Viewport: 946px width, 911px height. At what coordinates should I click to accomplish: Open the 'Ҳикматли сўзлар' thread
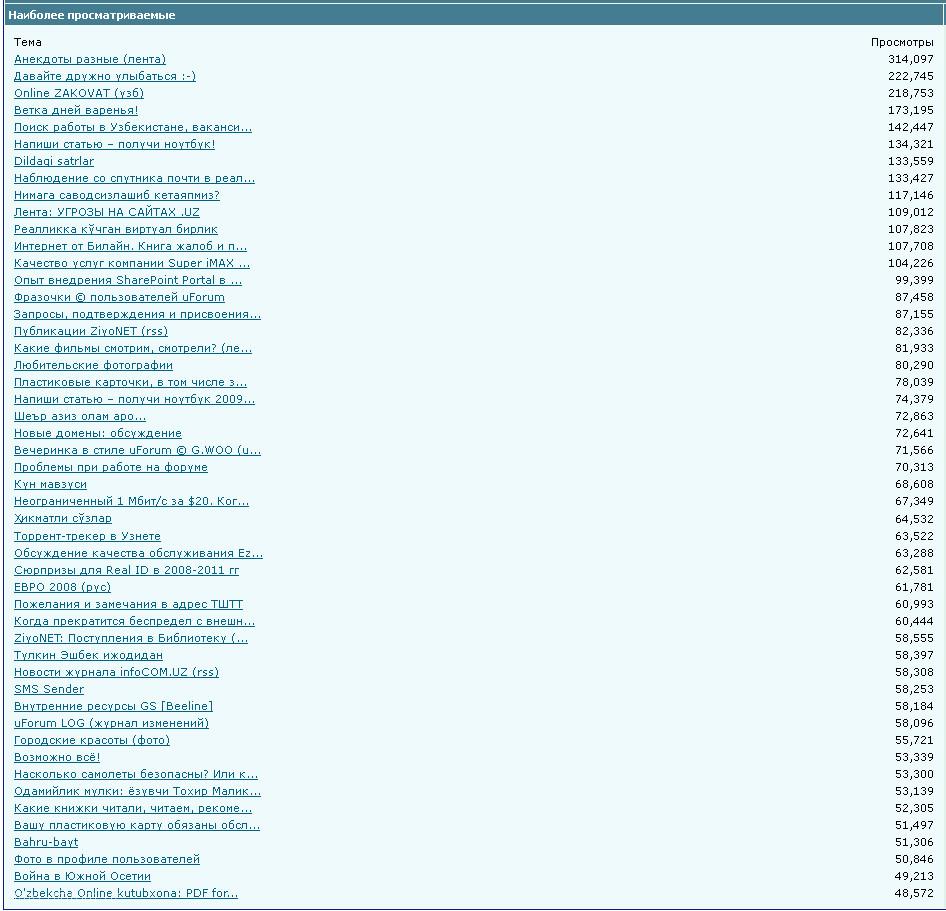[x=63, y=518]
